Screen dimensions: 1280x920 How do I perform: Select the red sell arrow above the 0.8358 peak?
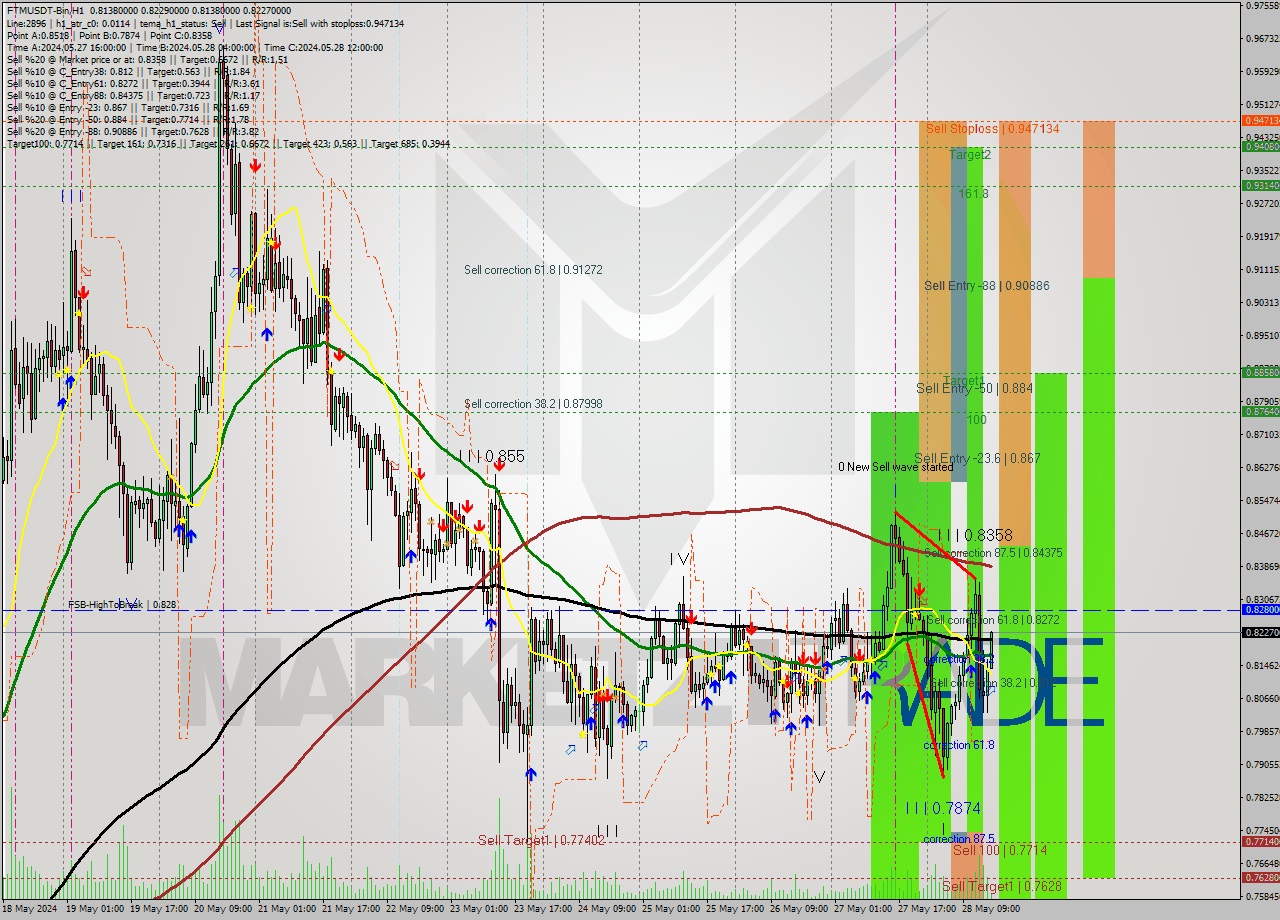pos(920,589)
